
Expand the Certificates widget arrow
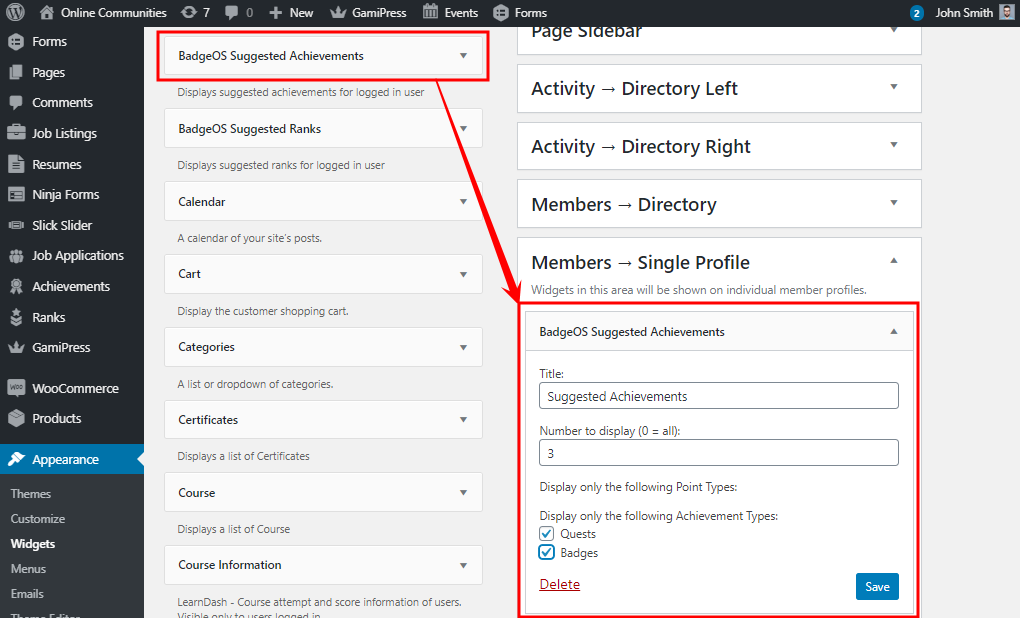coord(463,419)
